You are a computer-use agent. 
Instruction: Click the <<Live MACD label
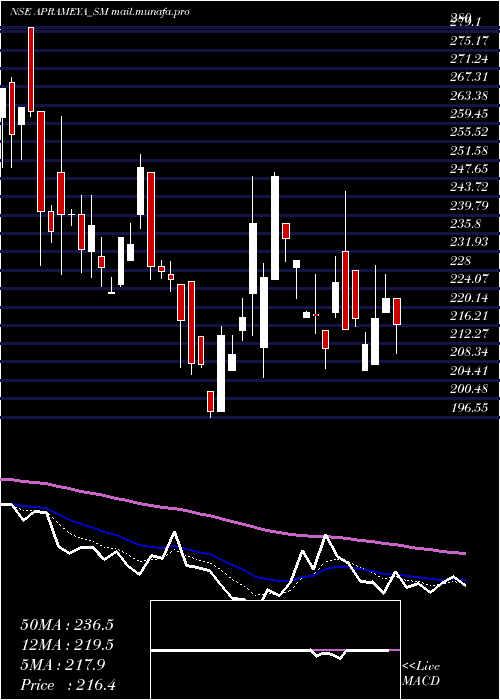(421, 674)
